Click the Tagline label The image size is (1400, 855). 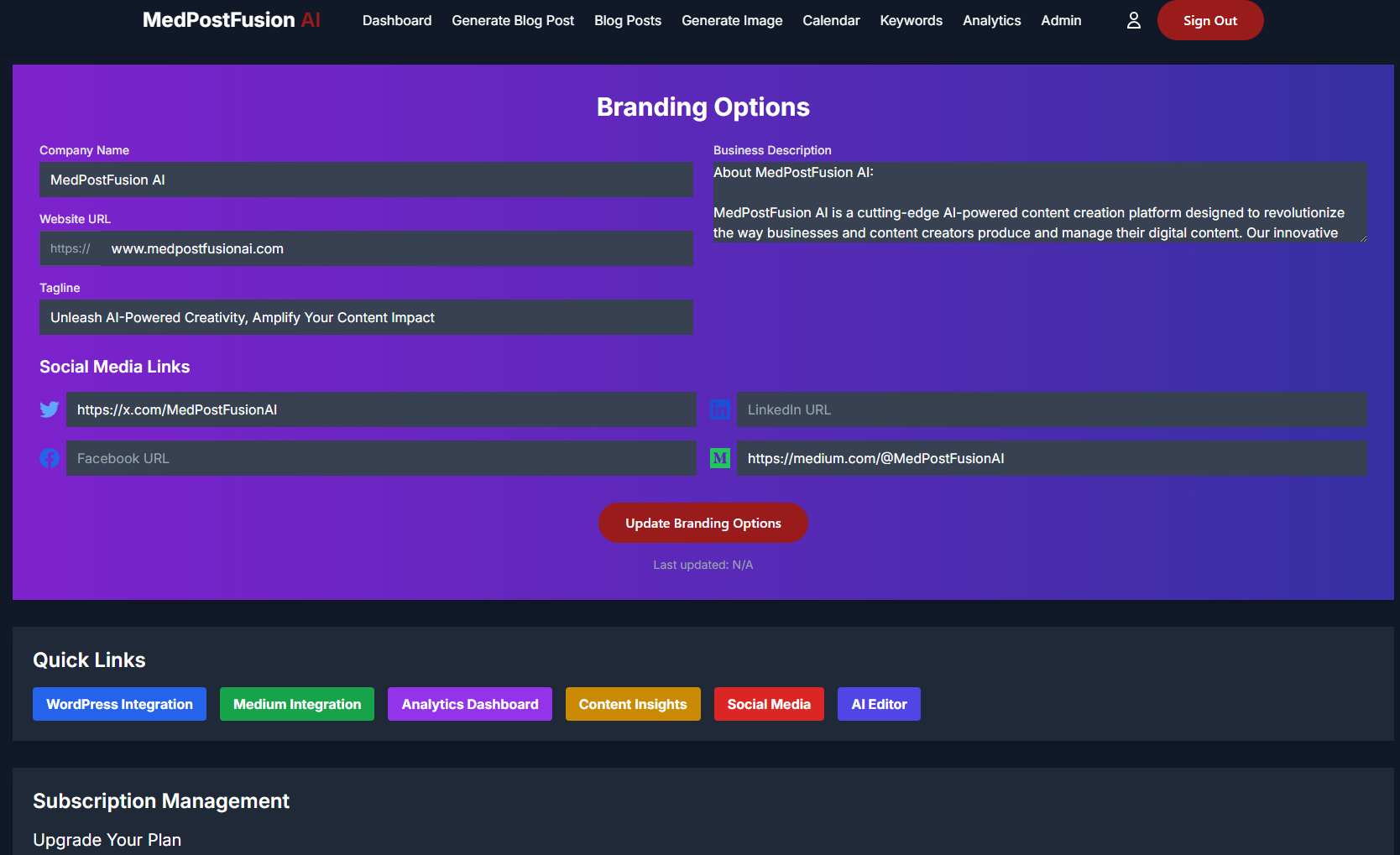click(60, 288)
